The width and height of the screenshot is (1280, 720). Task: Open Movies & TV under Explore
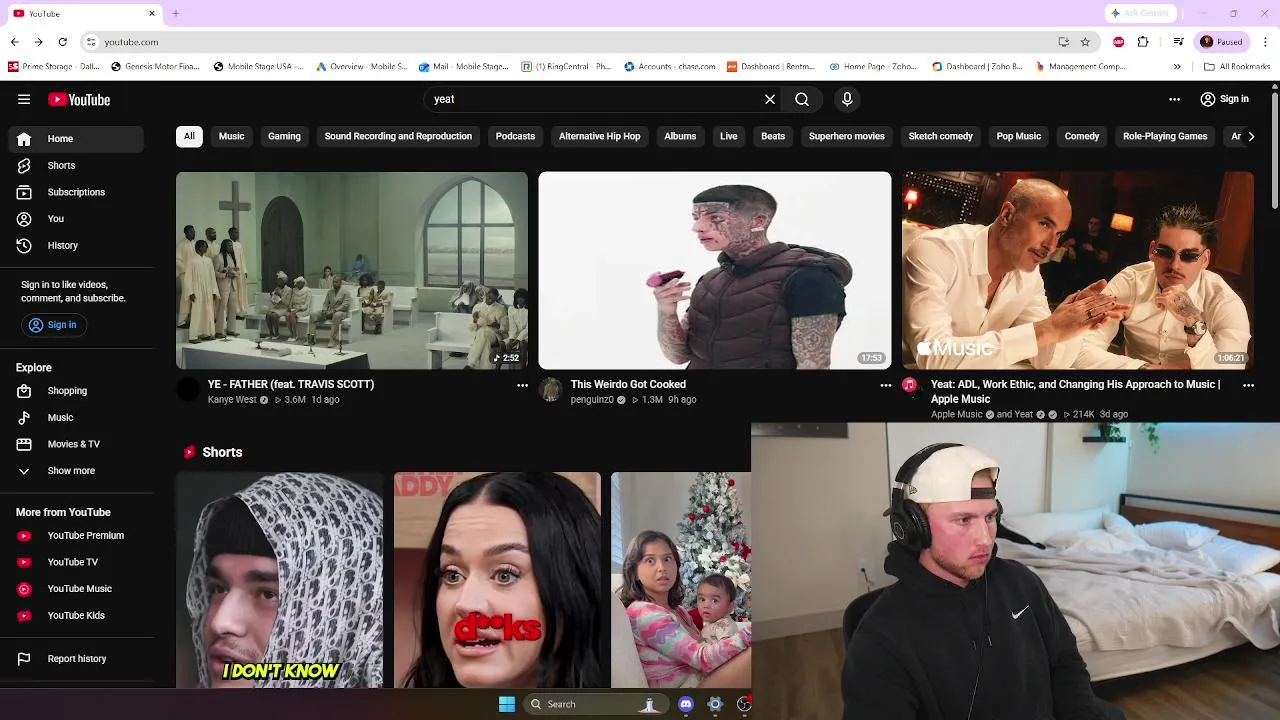(x=76, y=444)
